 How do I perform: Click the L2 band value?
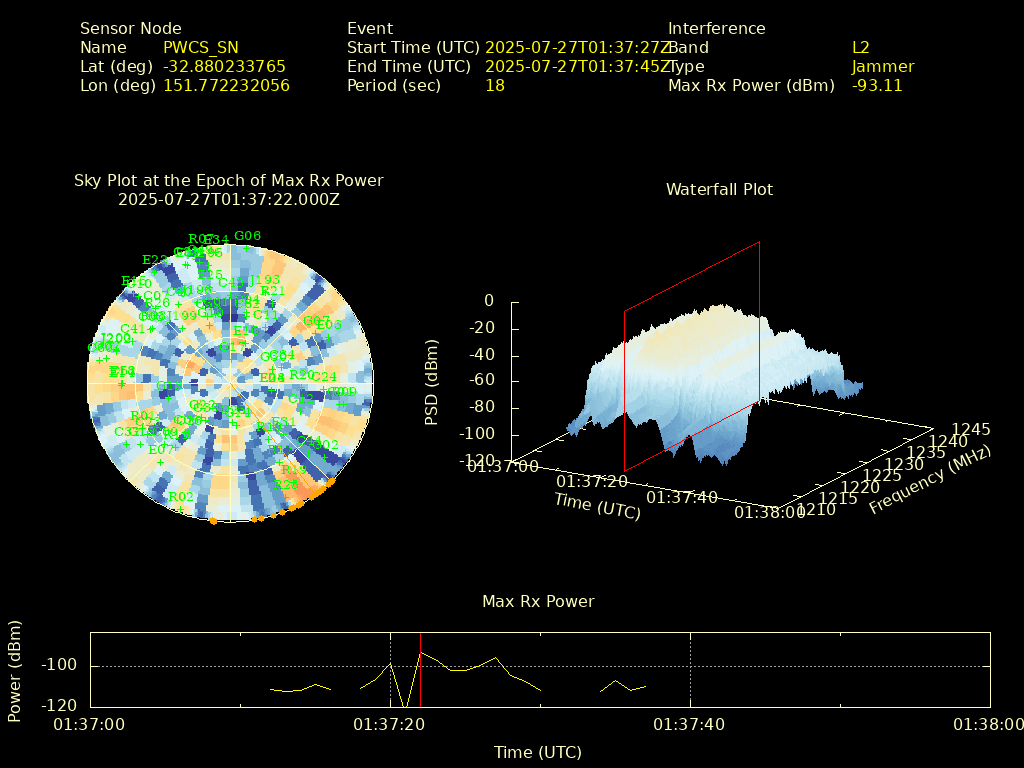861,47
